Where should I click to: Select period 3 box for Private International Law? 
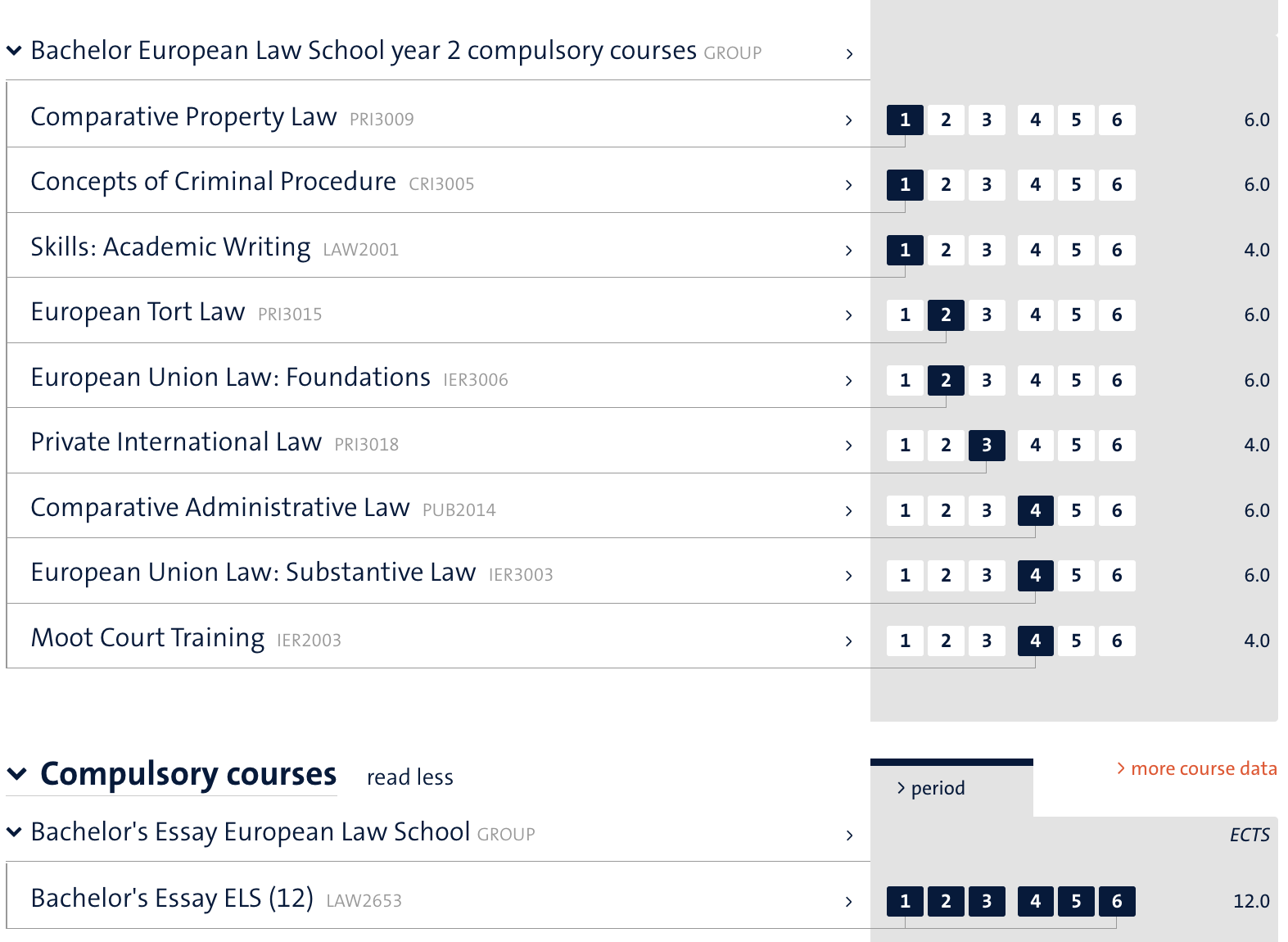986,445
